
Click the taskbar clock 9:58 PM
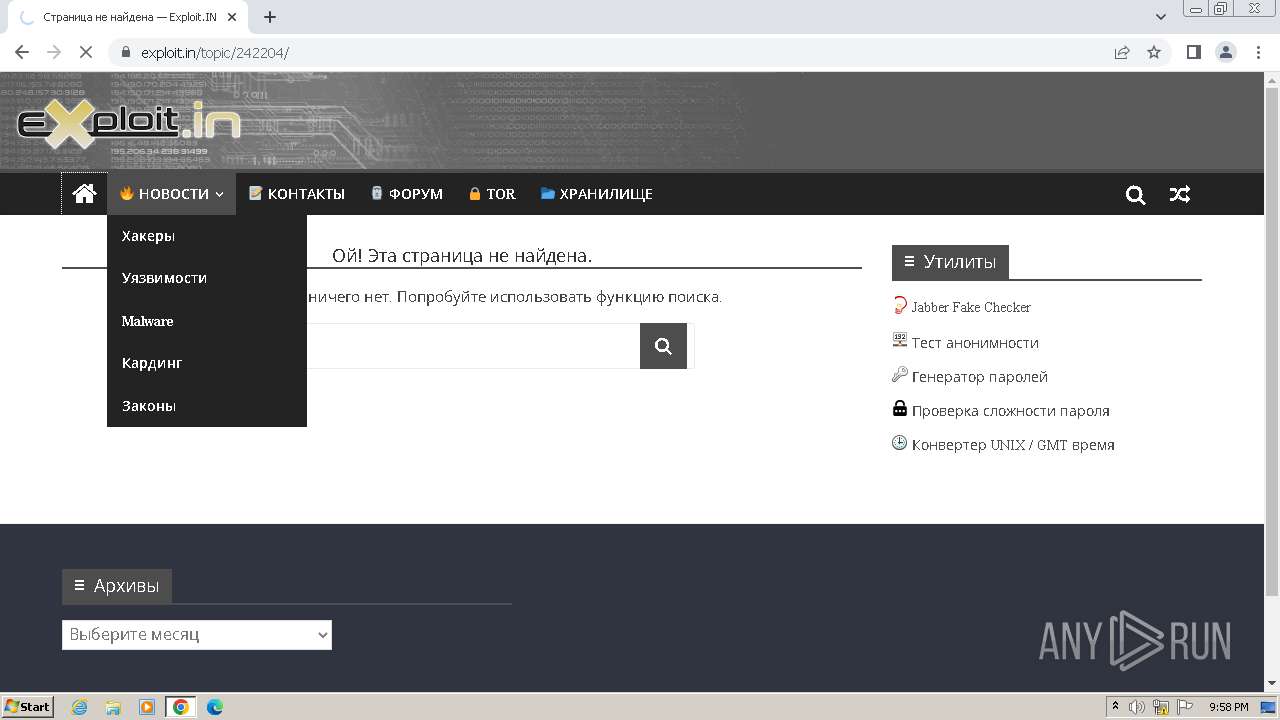(1228, 707)
